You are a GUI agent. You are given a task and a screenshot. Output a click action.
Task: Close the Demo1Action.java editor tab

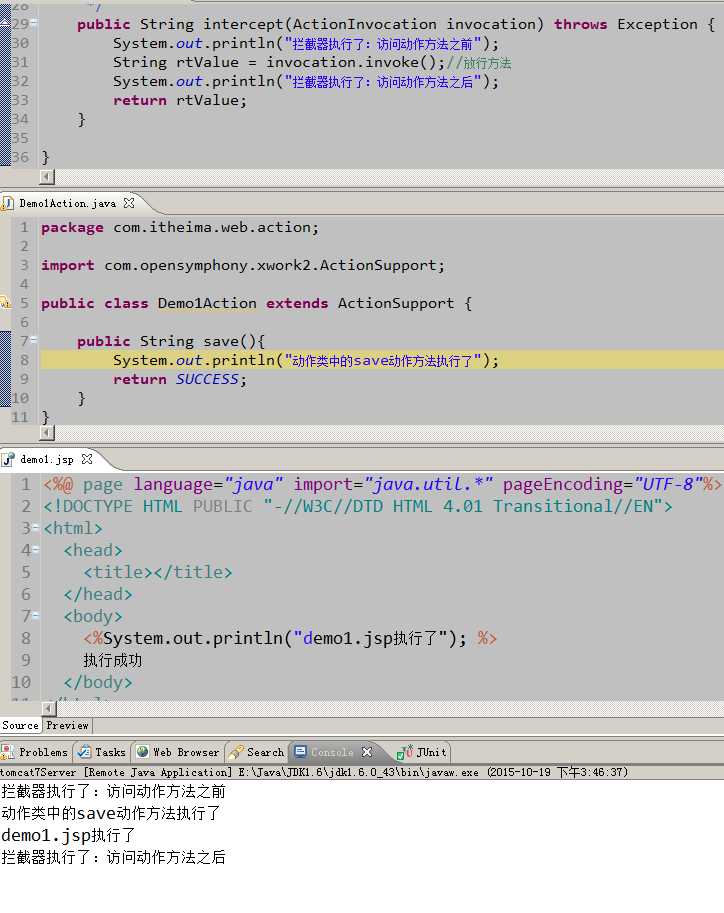129,203
